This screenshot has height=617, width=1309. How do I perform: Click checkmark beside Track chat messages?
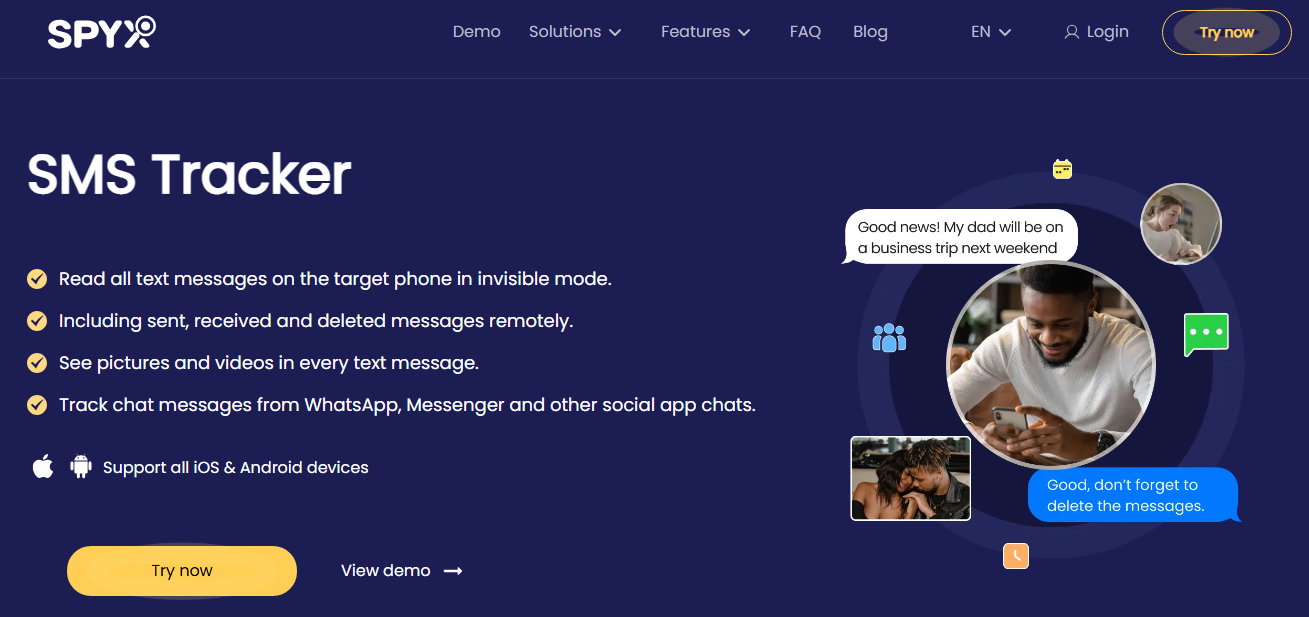click(x=37, y=405)
